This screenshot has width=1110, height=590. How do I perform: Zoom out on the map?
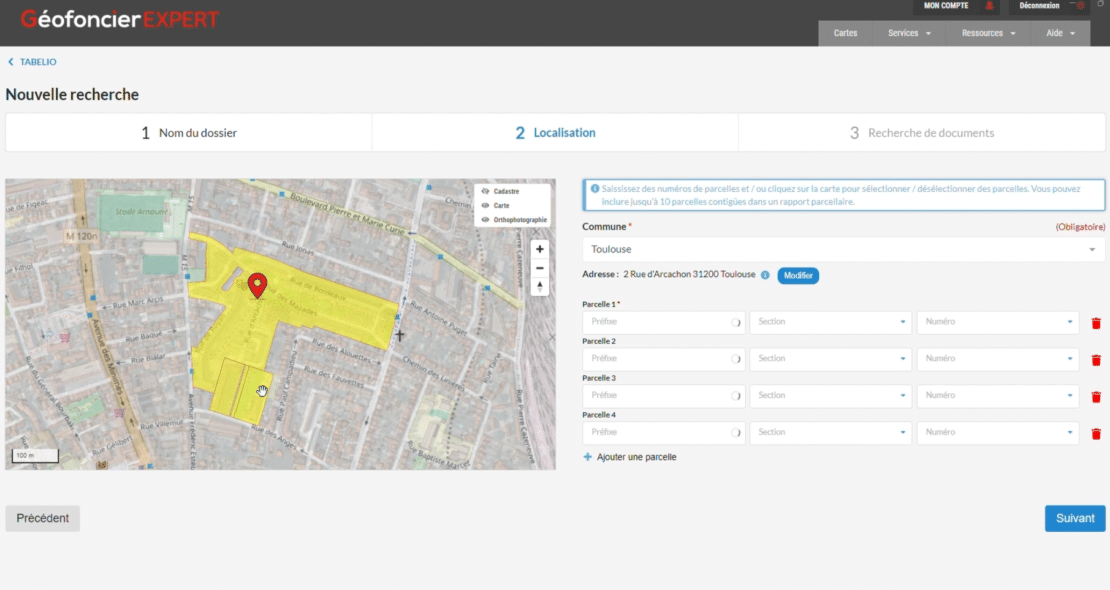tap(540, 268)
